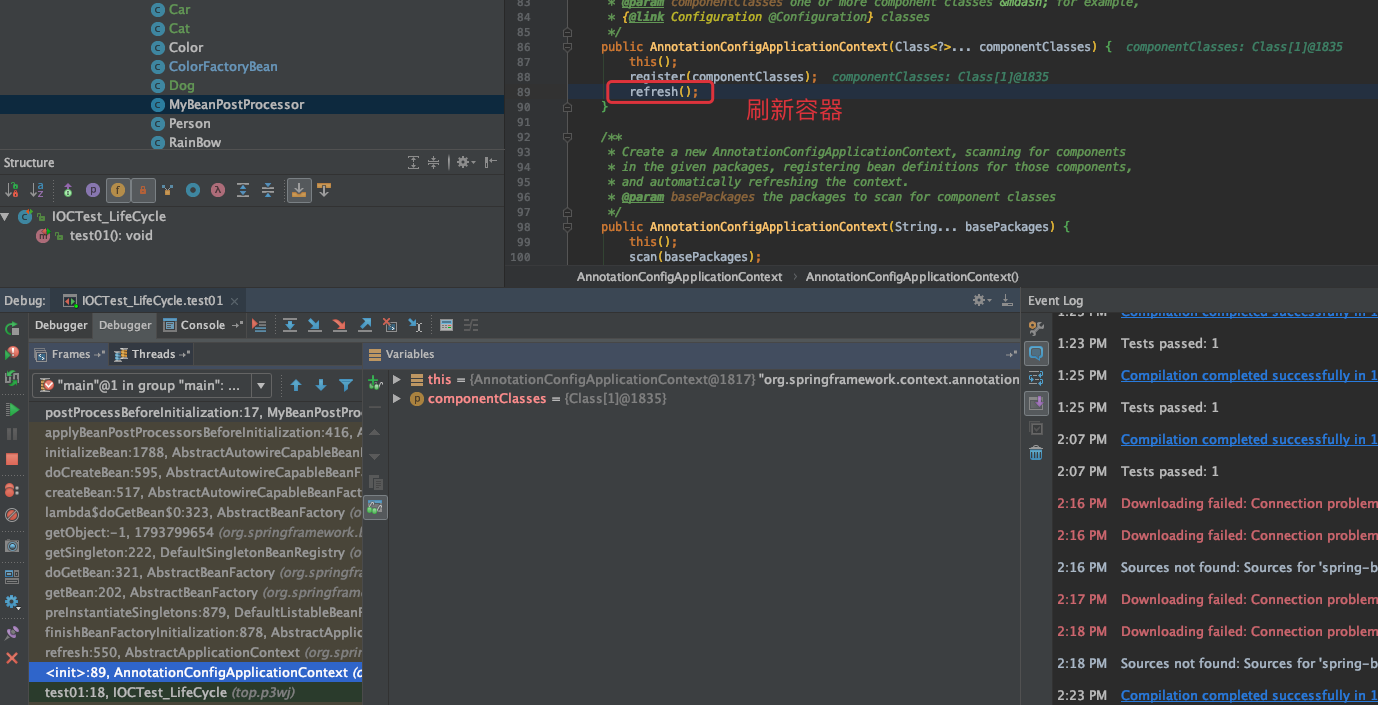The width and height of the screenshot is (1378, 705).
Task: Click New Watch icon in Variables
Action: [x=375, y=382]
